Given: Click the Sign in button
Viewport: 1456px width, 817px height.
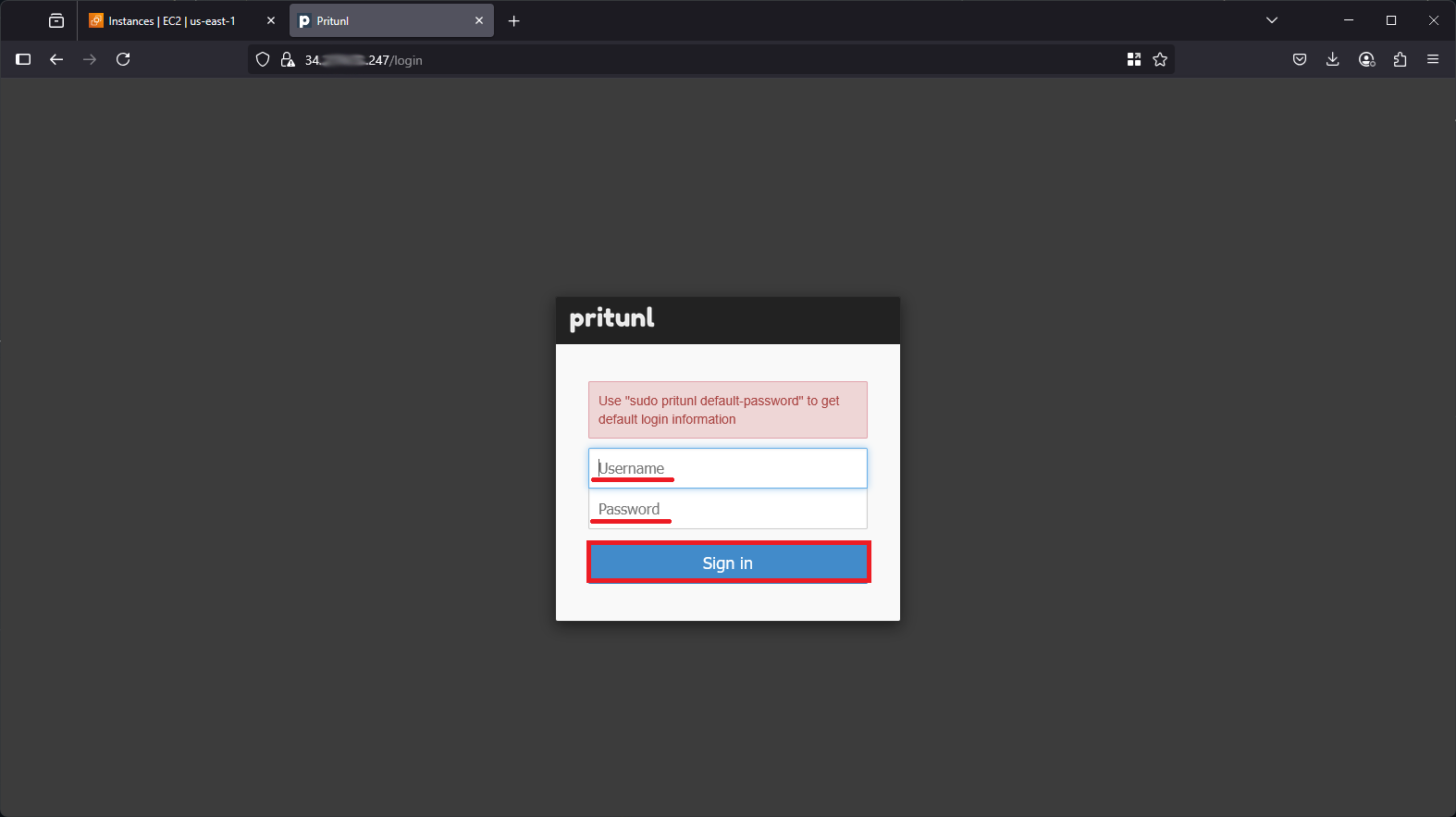Looking at the screenshot, I should (x=728, y=563).
